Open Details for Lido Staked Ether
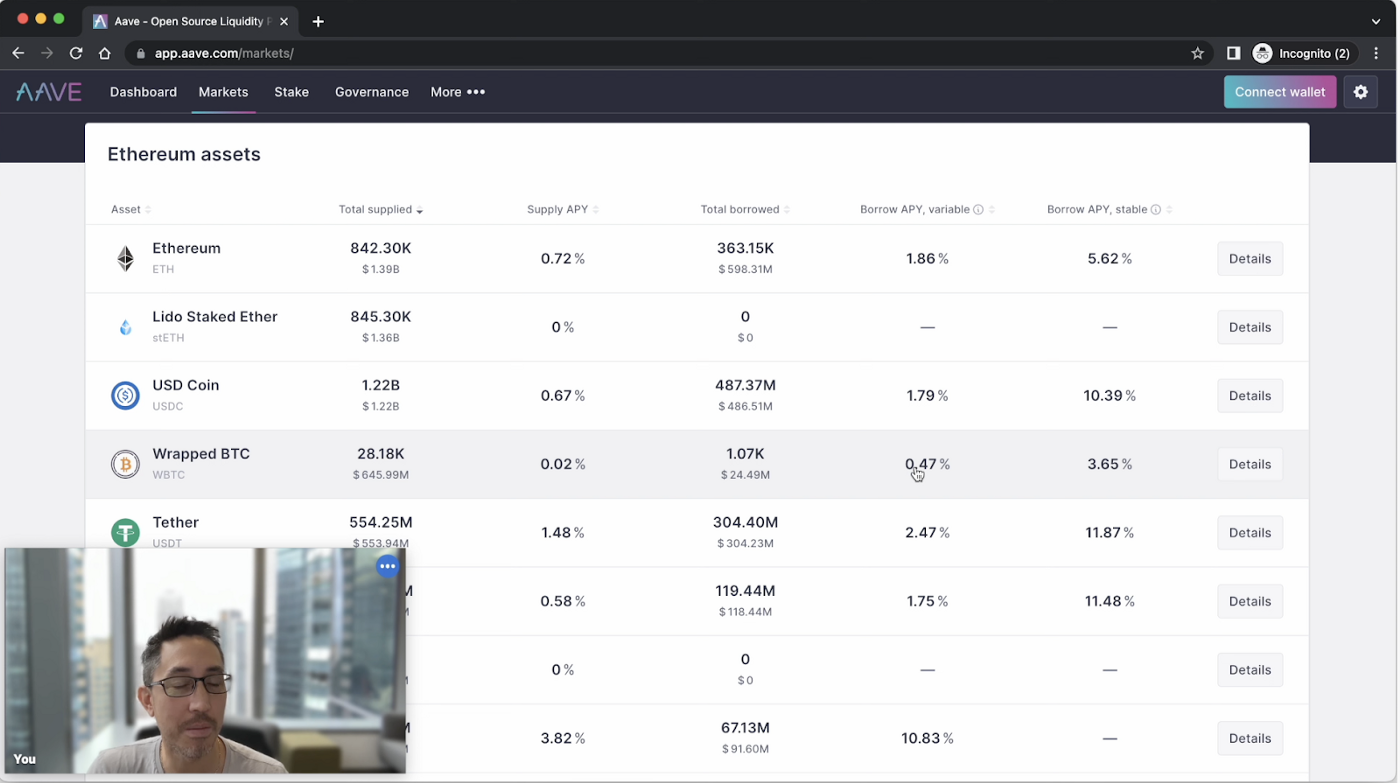Viewport: 1400px width, 783px height. click(x=1250, y=327)
